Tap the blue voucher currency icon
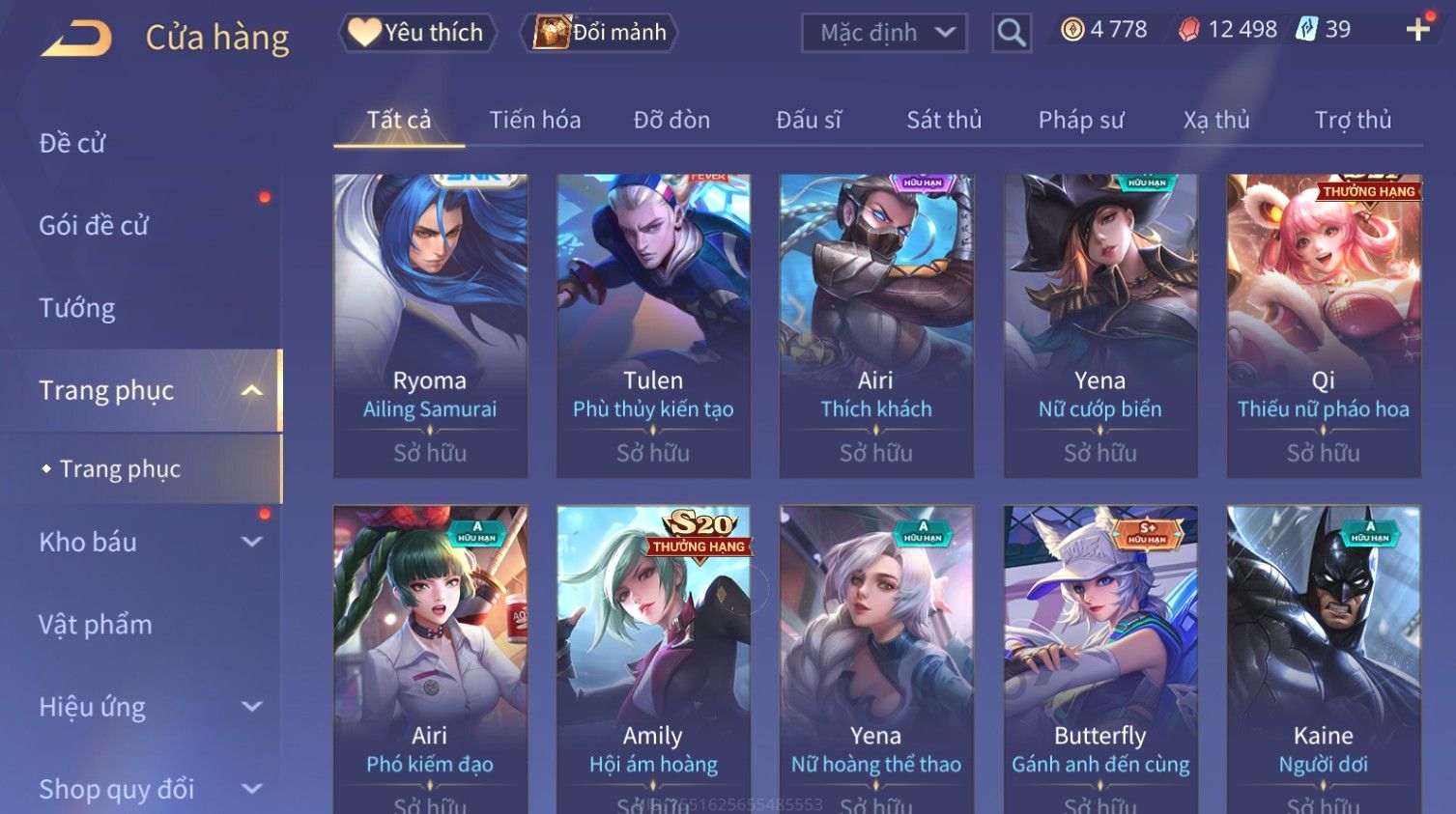Viewport: 1456px width, 814px height. coord(1306,29)
